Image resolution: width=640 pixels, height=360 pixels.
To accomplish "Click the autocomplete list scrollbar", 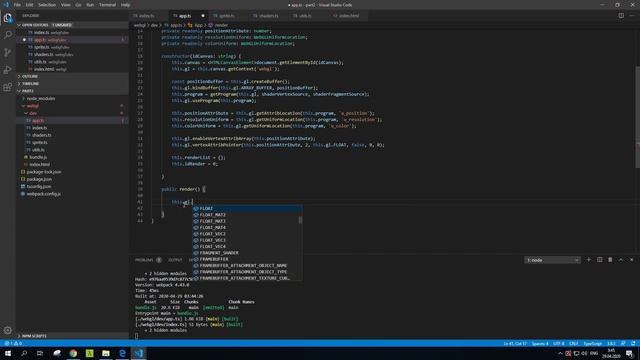I will [x=301, y=220].
